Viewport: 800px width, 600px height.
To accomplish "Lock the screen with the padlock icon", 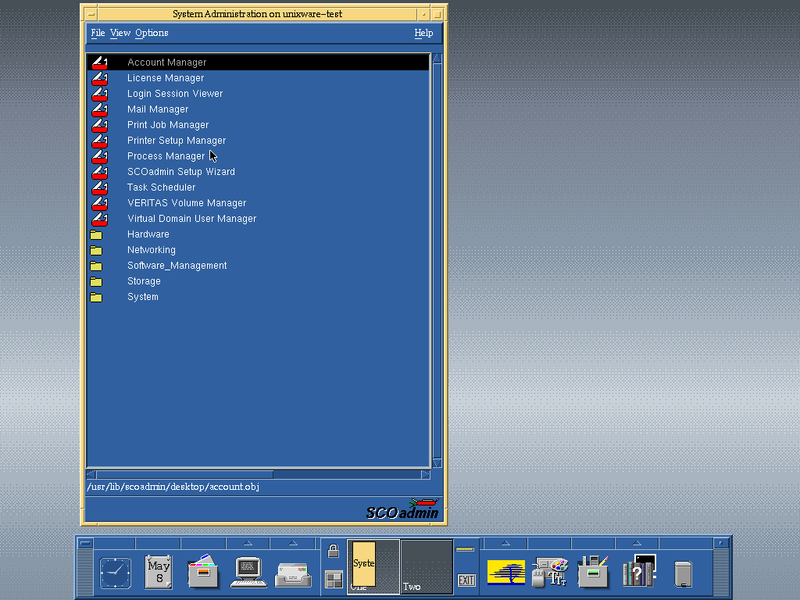I will tap(333, 551).
